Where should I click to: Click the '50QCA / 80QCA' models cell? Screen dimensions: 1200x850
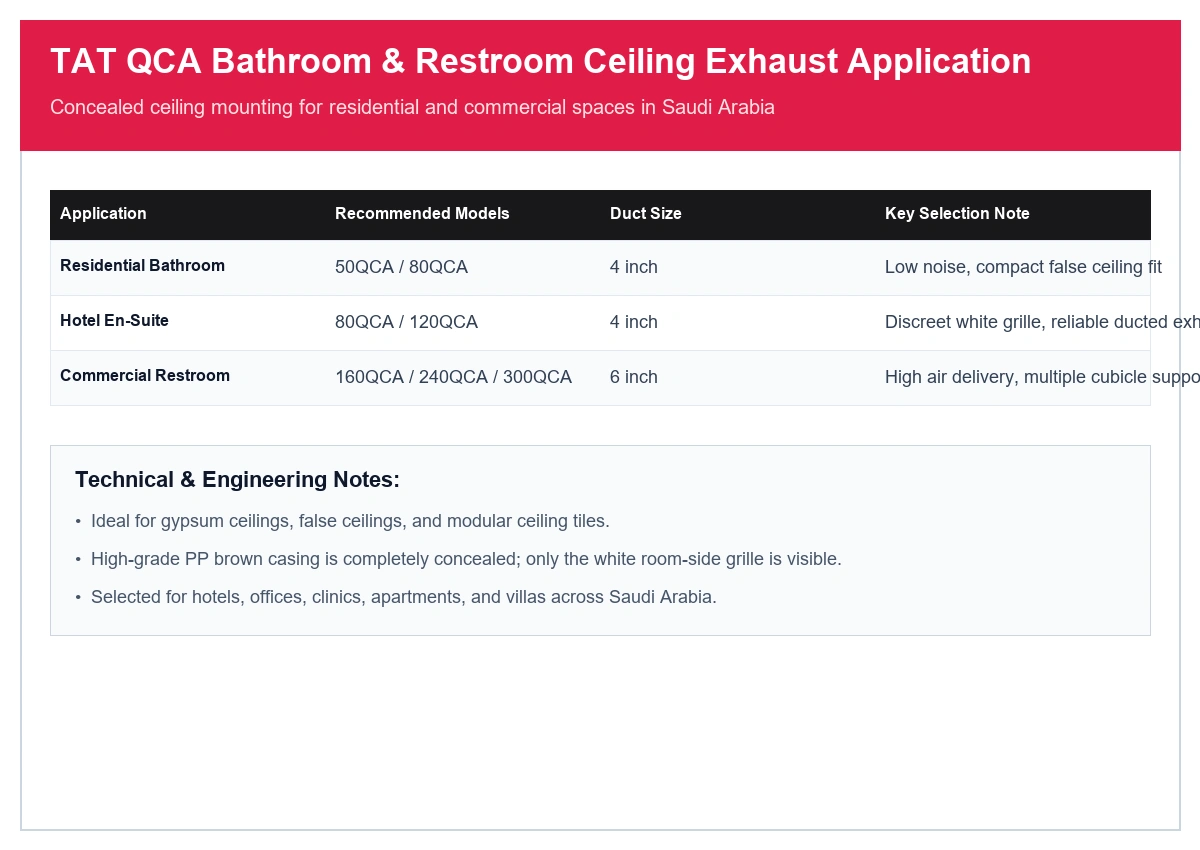point(401,267)
